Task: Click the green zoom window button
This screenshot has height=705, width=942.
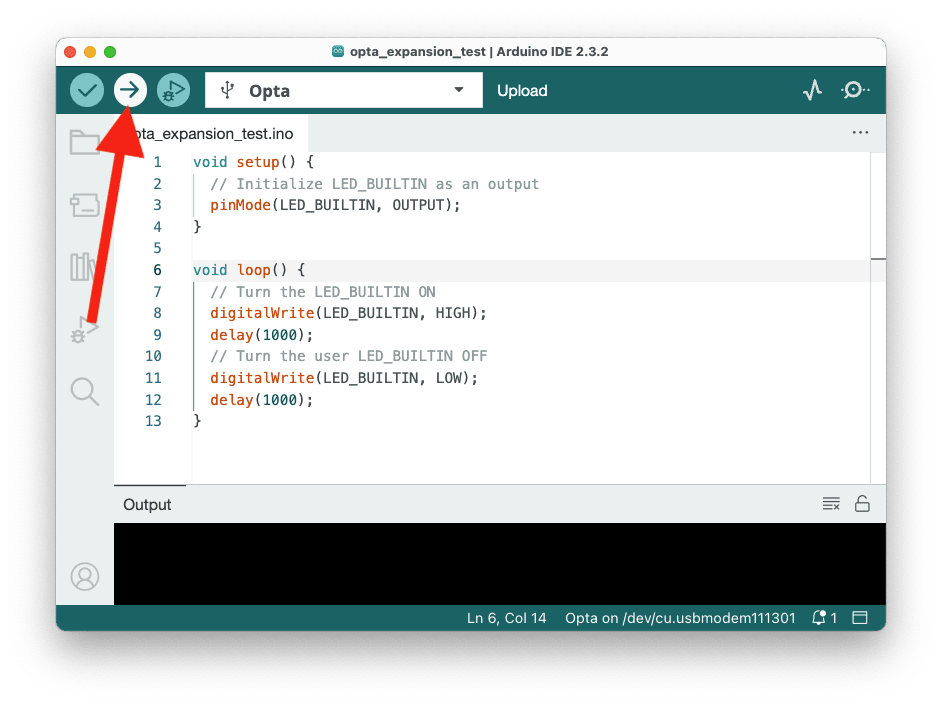Action: [110, 52]
